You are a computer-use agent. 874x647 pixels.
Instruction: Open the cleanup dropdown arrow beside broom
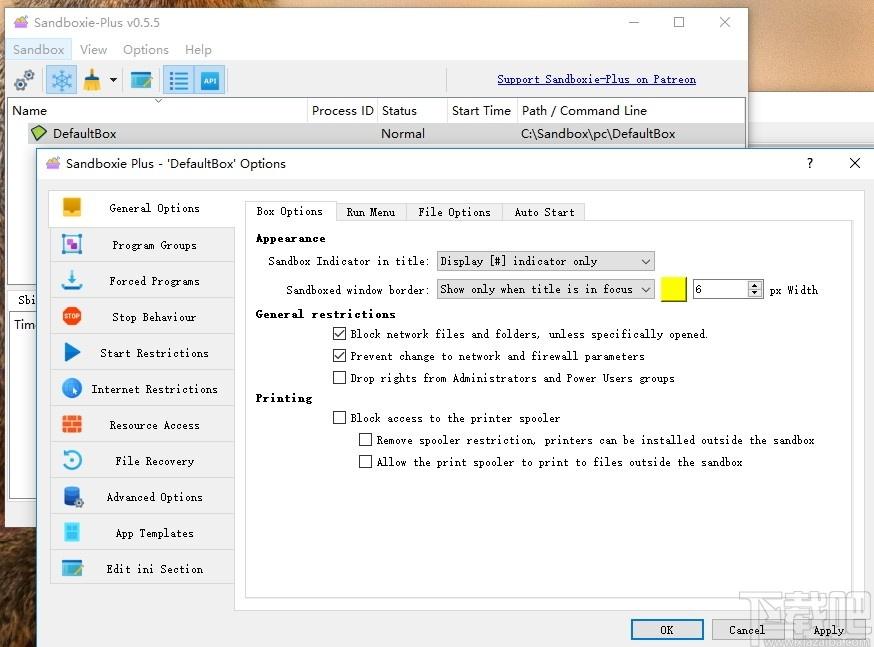tap(113, 80)
